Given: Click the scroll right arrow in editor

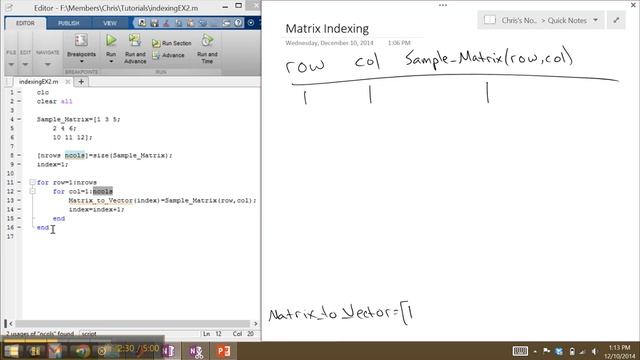Looking at the screenshot, I should tap(256, 324).
